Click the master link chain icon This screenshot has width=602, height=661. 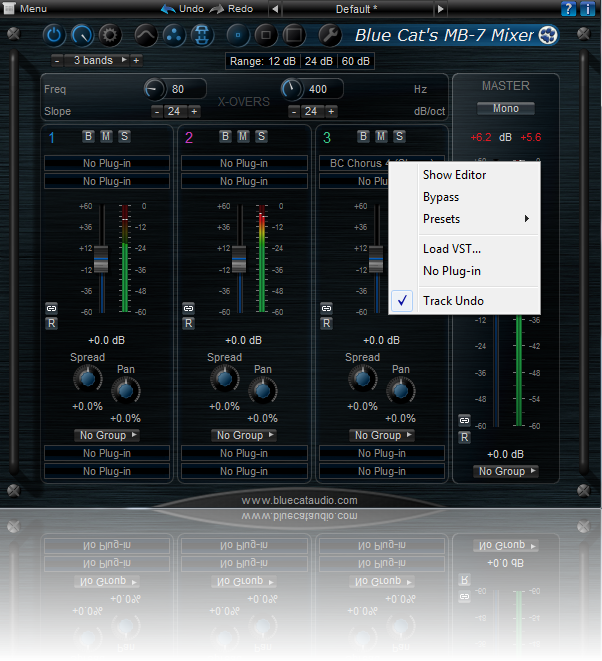[x=464, y=420]
